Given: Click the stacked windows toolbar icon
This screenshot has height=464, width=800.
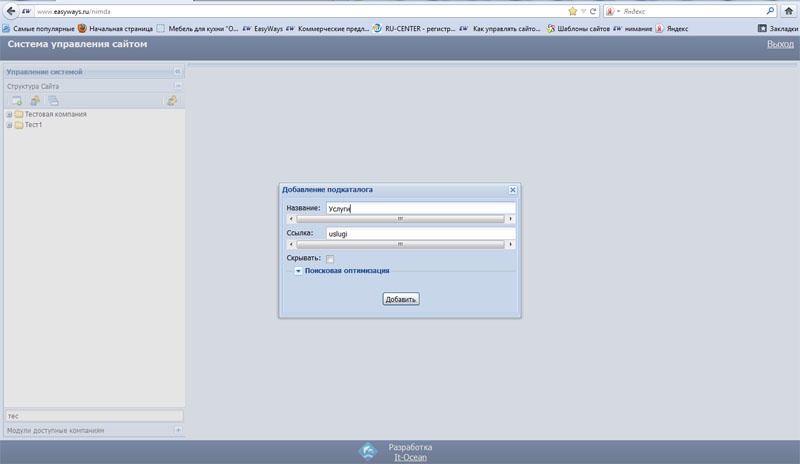Looking at the screenshot, I should (53, 101).
